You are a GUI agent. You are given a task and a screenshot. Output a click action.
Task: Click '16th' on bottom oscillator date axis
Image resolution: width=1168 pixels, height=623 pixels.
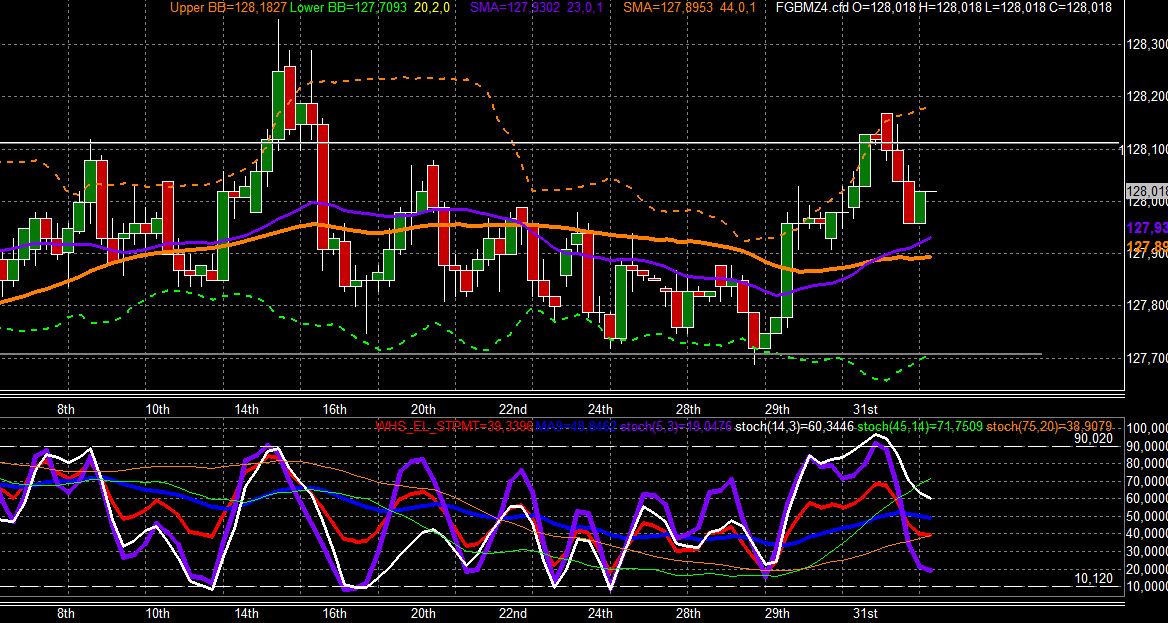(x=334, y=613)
